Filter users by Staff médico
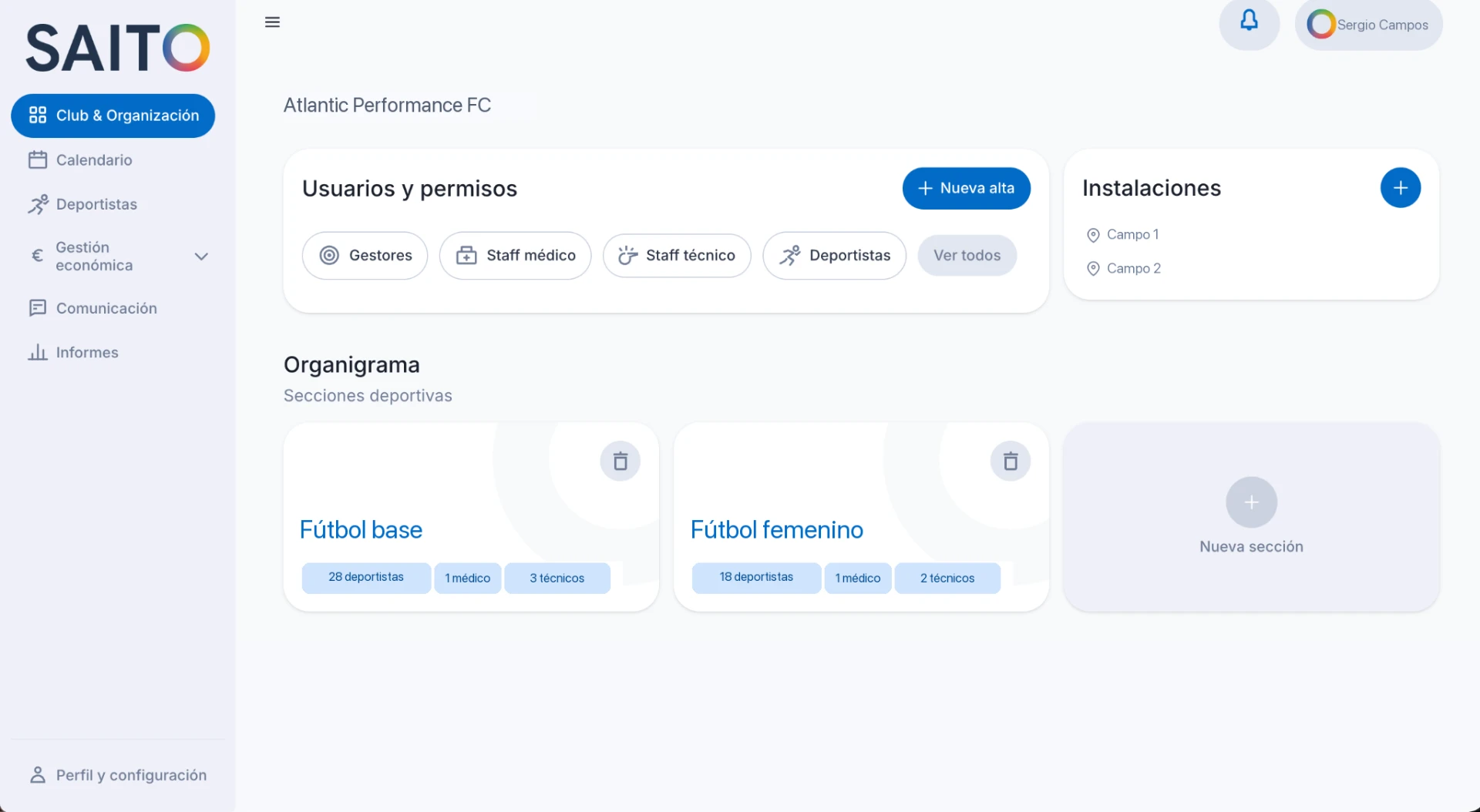The width and height of the screenshot is (1480, 812). click(x=516, y=256)
